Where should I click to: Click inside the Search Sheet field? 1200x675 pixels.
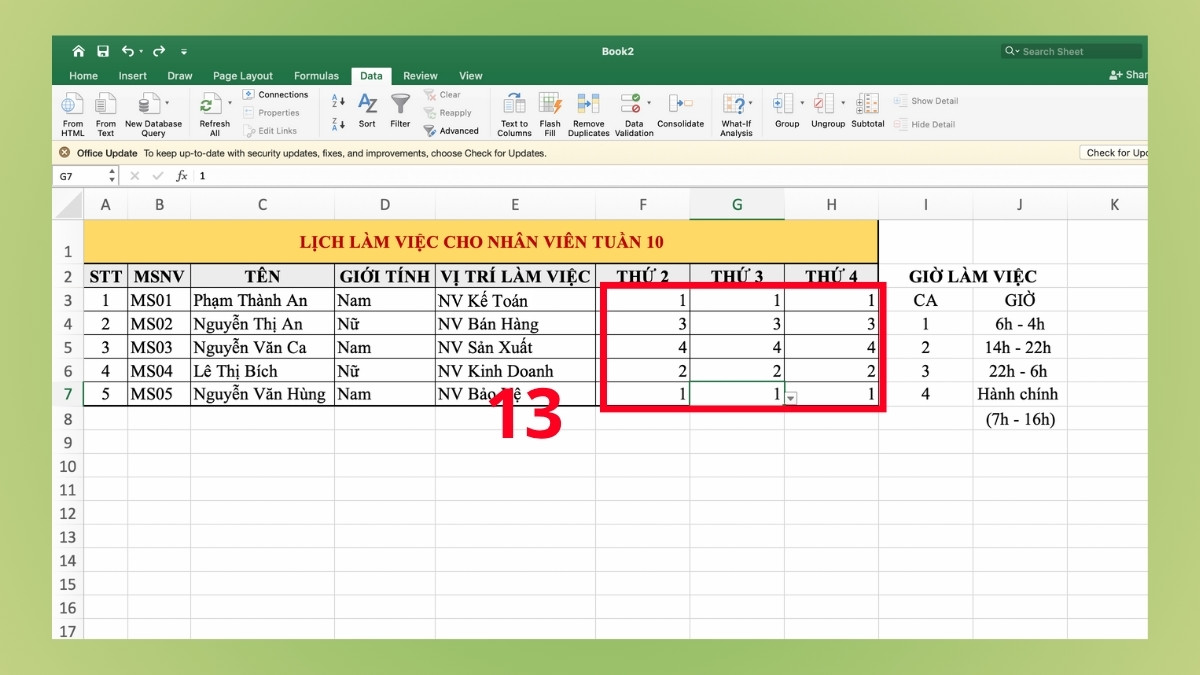click(1070, 51)
